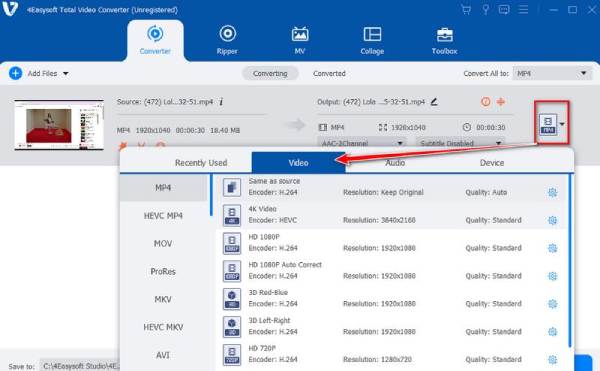This screenshot has width=600, height=371.
Task: Switch to the Device format tab
Action: point(492,163)
